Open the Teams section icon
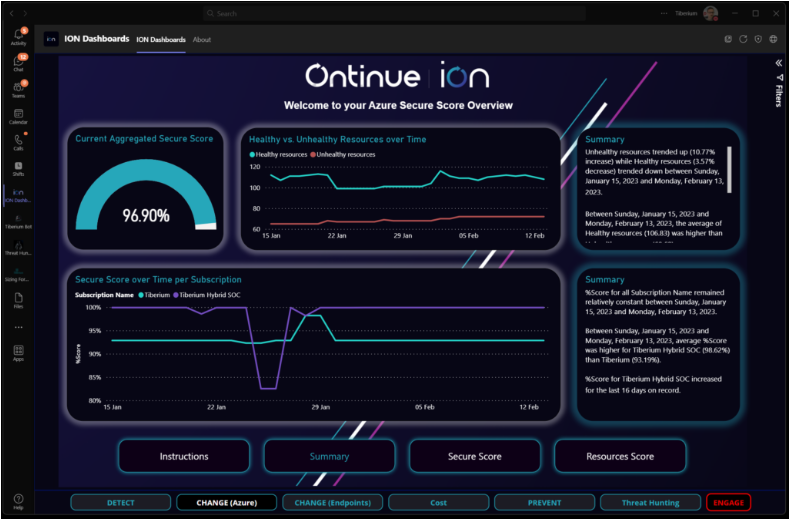The height and width of the screenshot is (519, 791). (19, 89)
